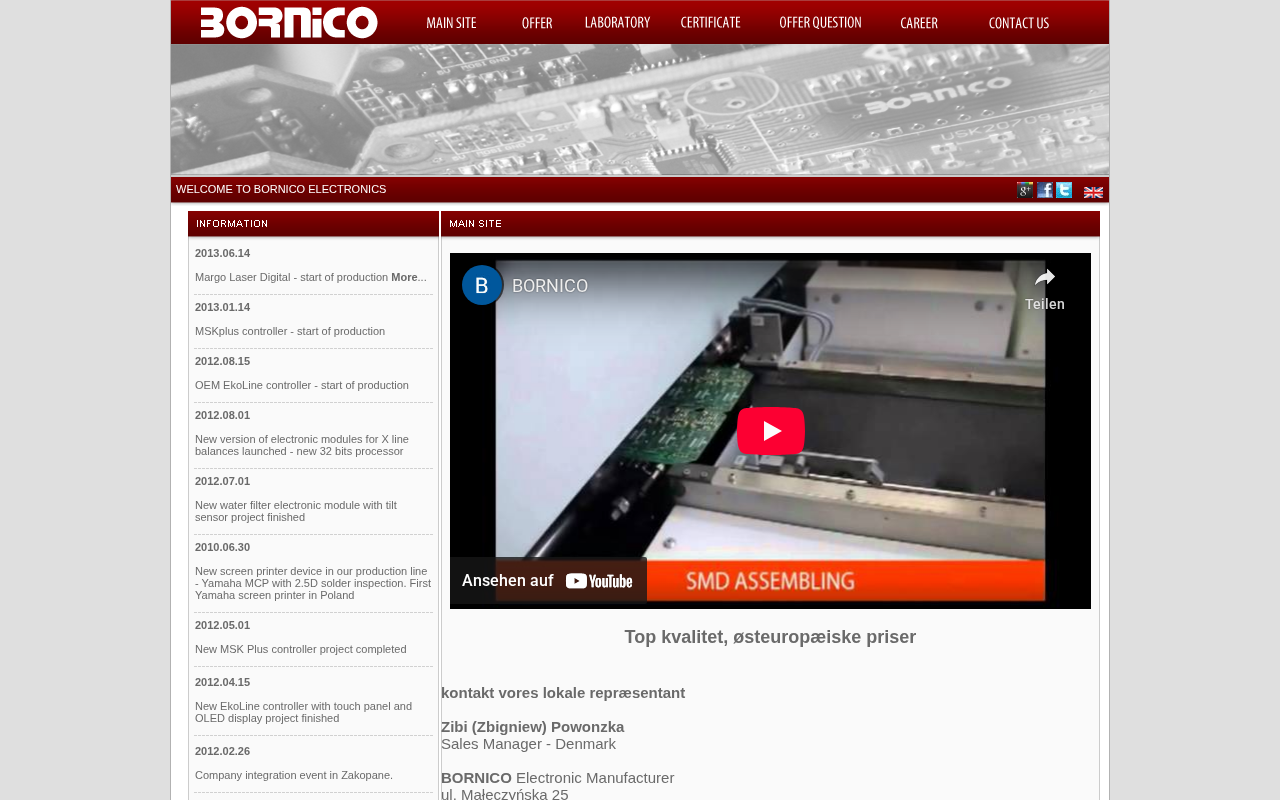This screenshot has width=1280, height=800.
Task: Open the Twitter profile icon
Action: tap(1064, 190)
